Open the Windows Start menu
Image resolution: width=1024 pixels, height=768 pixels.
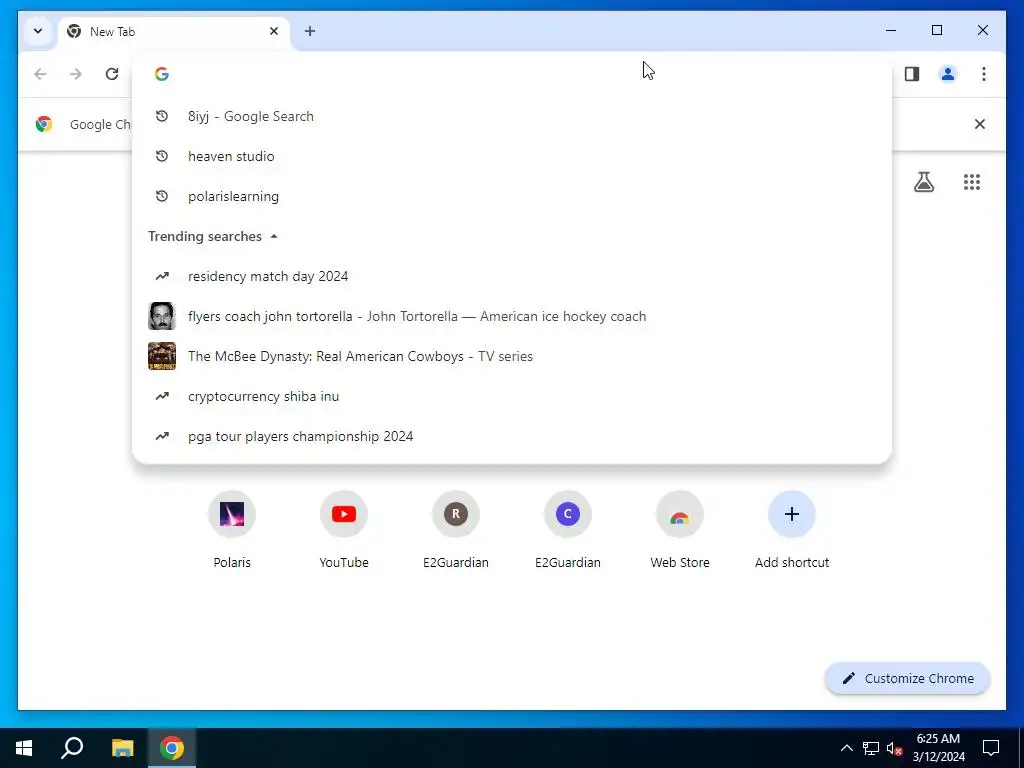(x=24, y=748)
